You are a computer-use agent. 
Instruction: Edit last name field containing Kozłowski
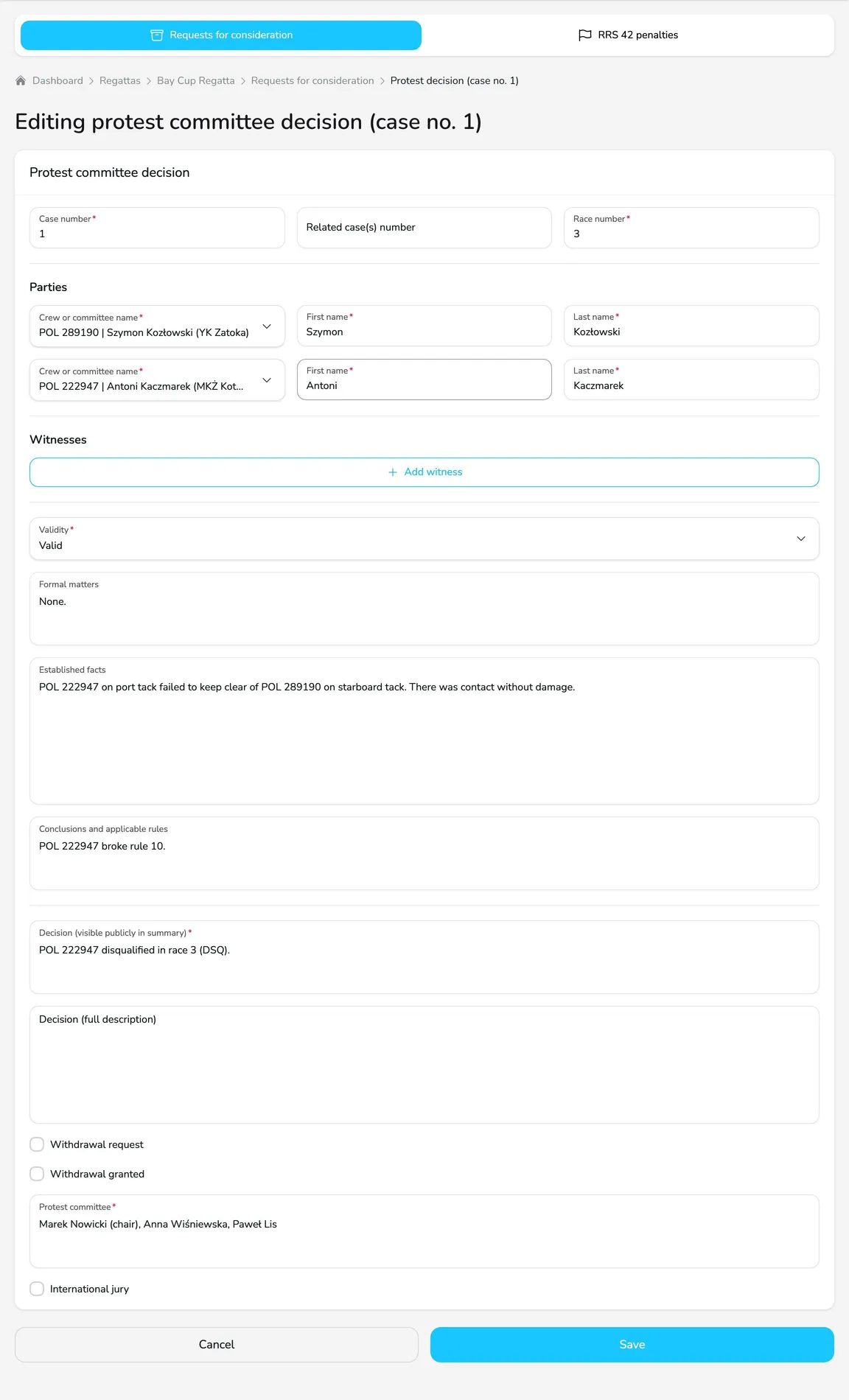[x=691, y=326]
